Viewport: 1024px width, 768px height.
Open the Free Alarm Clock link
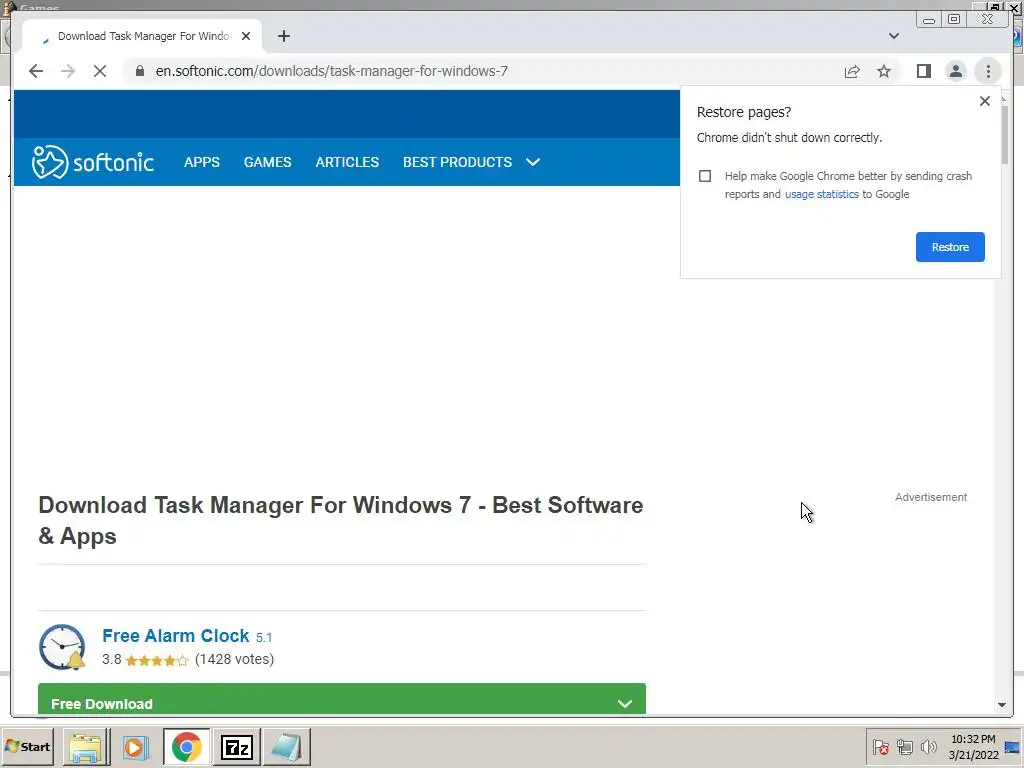coord(176,635)
